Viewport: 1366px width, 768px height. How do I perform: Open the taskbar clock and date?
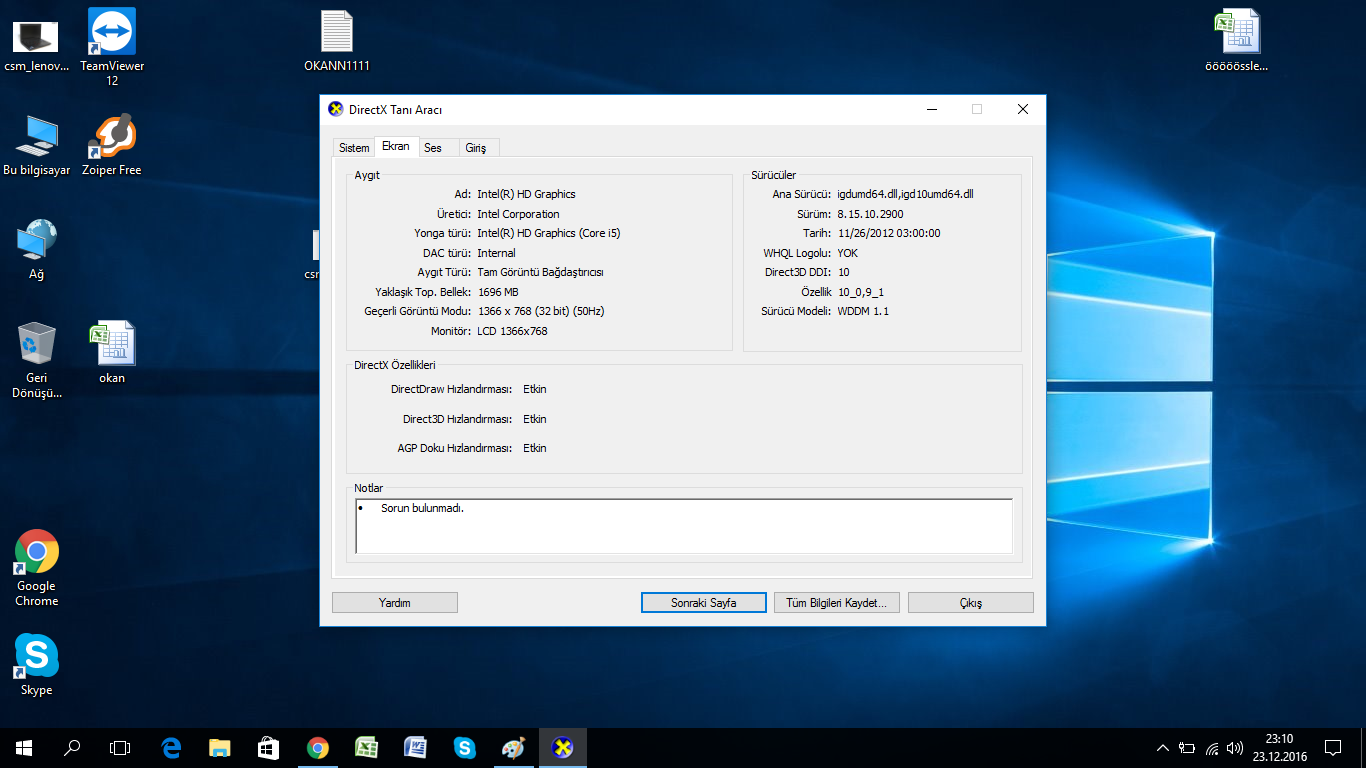point(1280,747)
